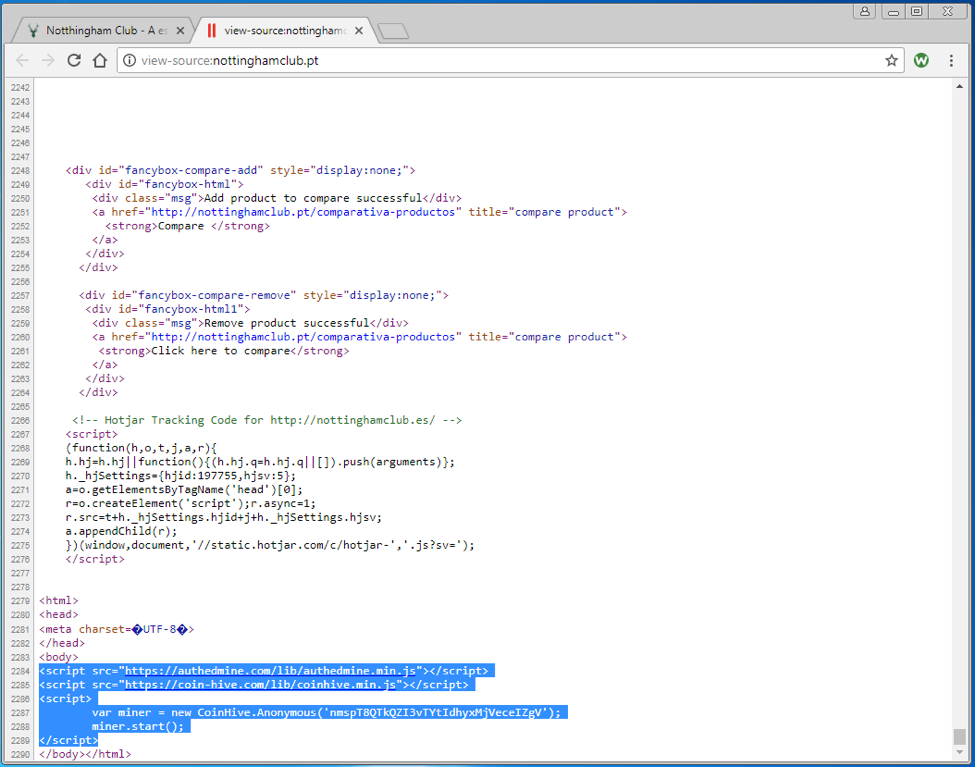
Task: Maximize the Chrome window
Action: click(917, 11)
